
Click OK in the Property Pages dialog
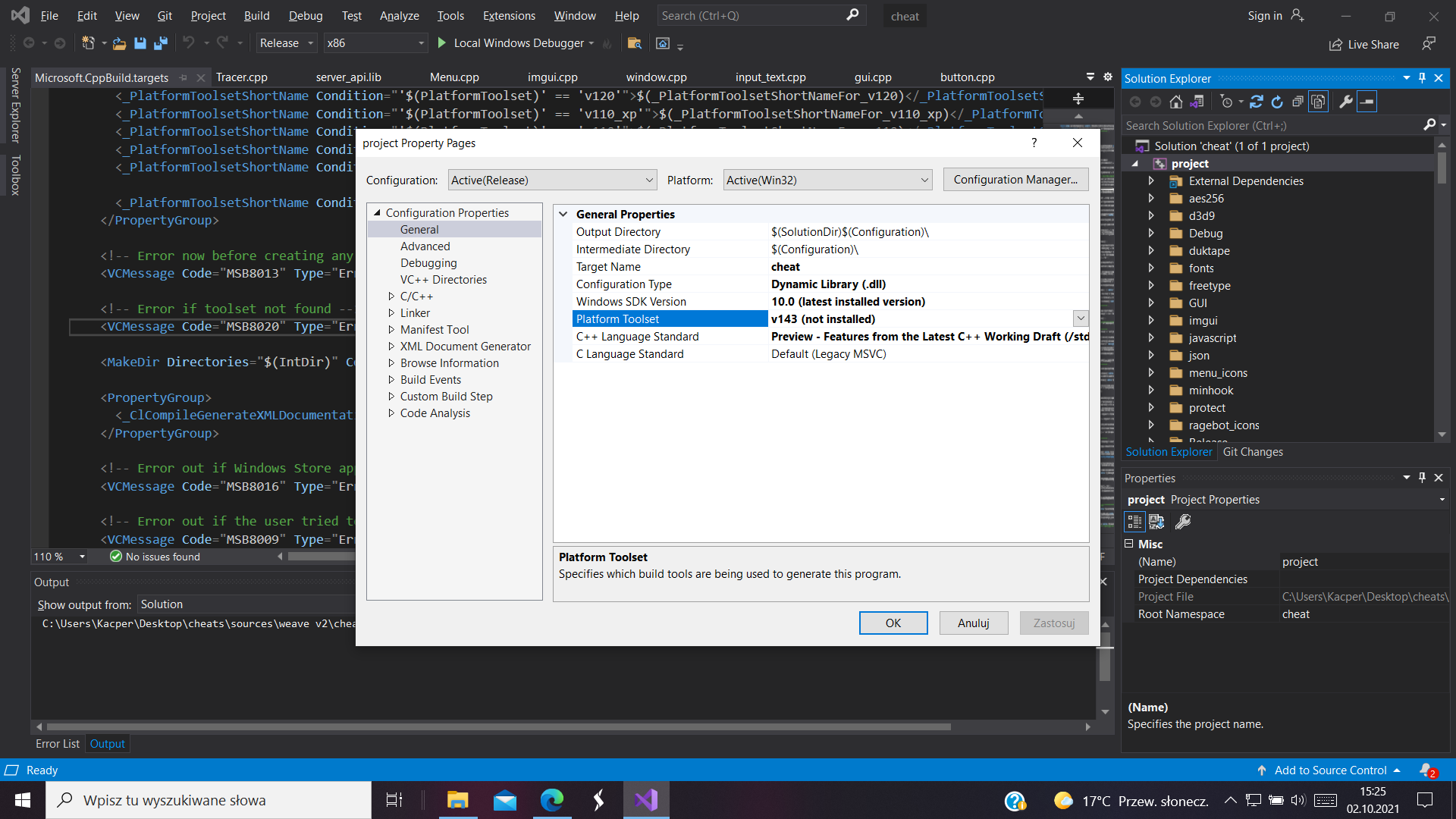pos(893,623)
